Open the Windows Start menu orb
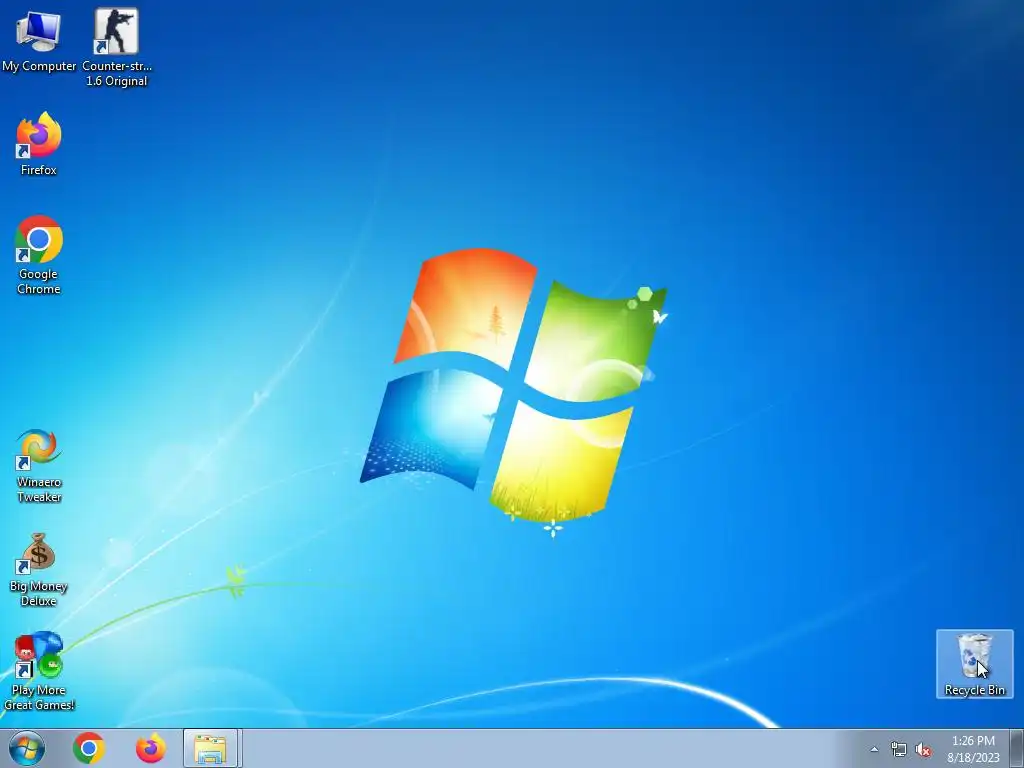The width and height of the screenshot is (1024, 768). [x=27, y=748]
